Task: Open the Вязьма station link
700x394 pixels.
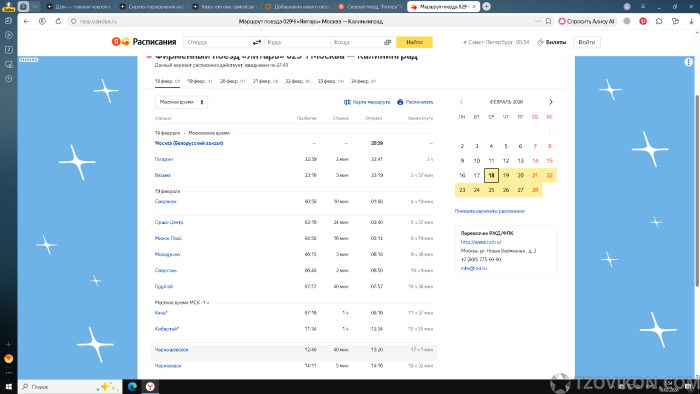Action: tap(162, 175)
